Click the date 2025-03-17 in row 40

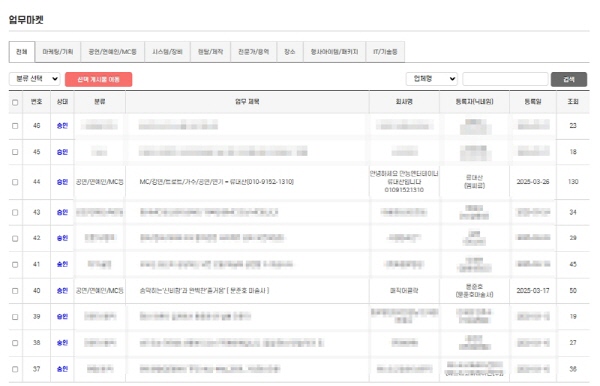click(x=533, y=290)
